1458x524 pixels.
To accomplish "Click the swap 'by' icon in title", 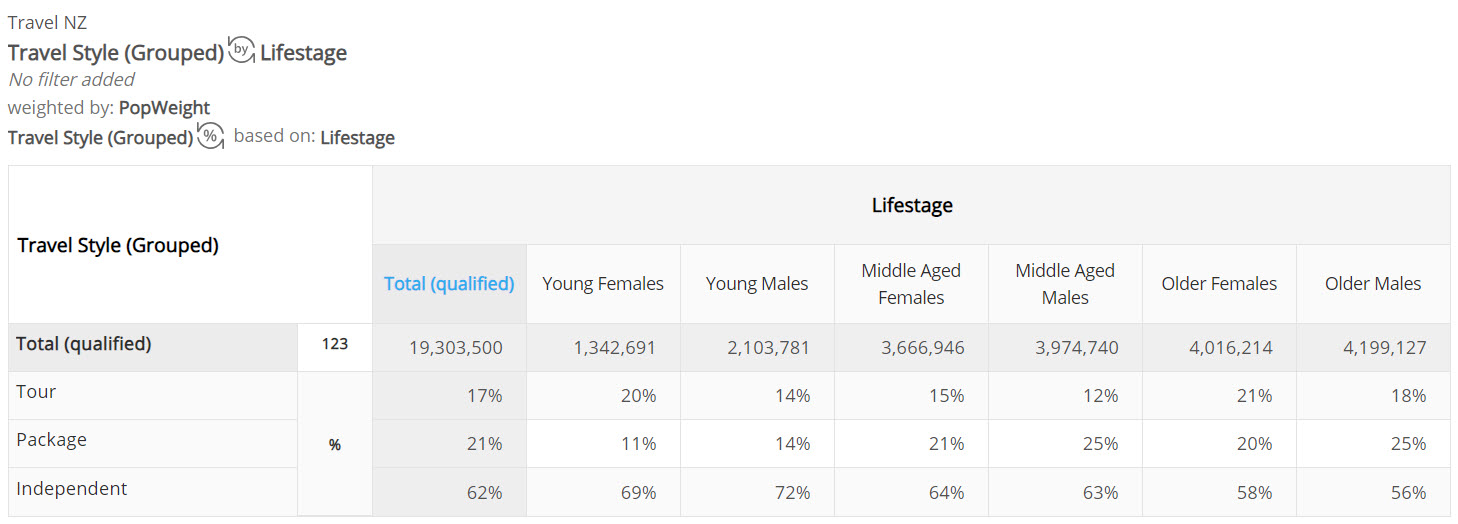I will pyautogui.click(x=241, y=50).
